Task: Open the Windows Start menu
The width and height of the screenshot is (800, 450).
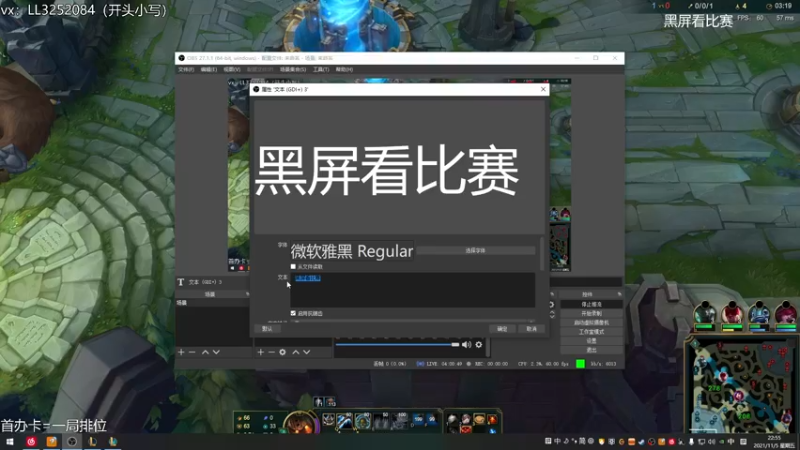Action: (10, 442)
